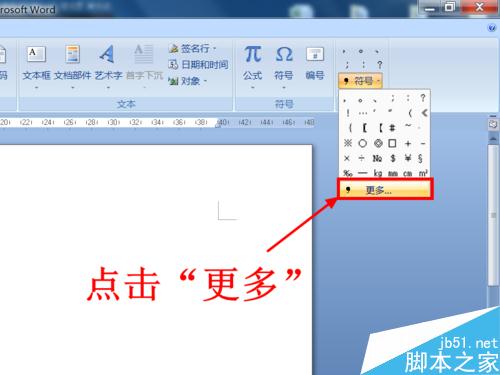Click the Ω 符号 symbol icon
Image resolution: width=500 pixels, height=375 pixels.
(x=284, y=55)
